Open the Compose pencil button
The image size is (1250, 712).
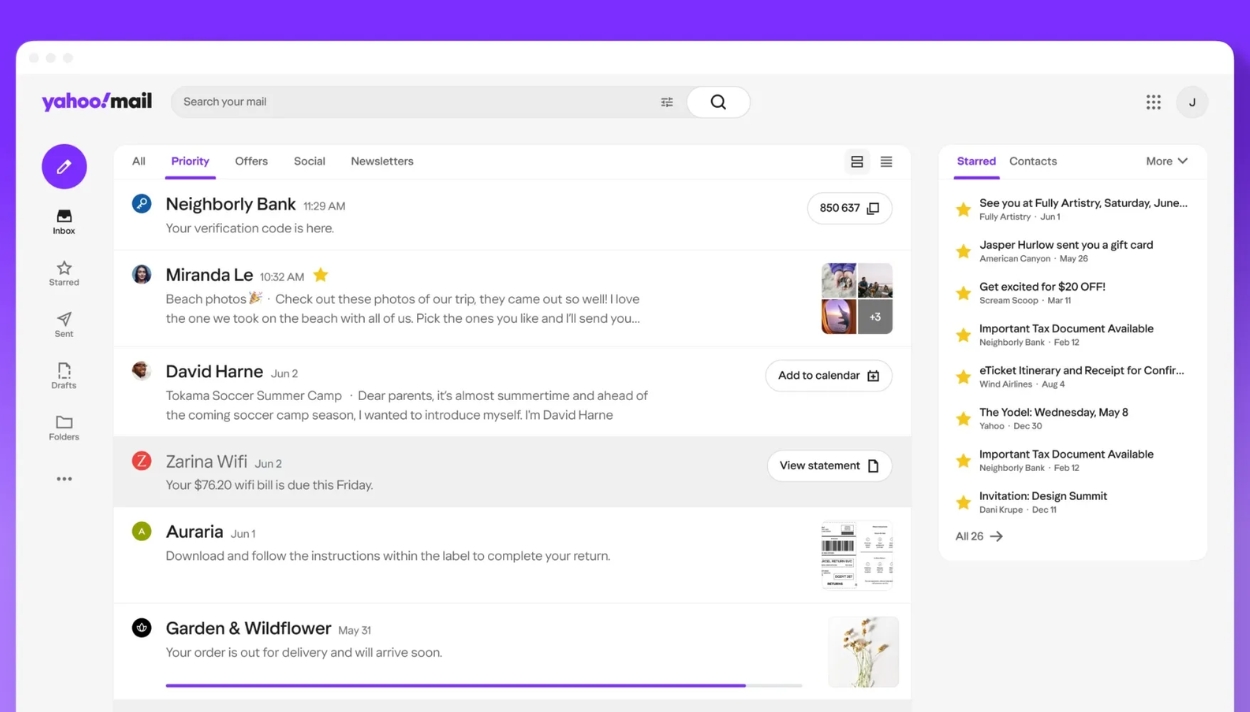point(63,166)
